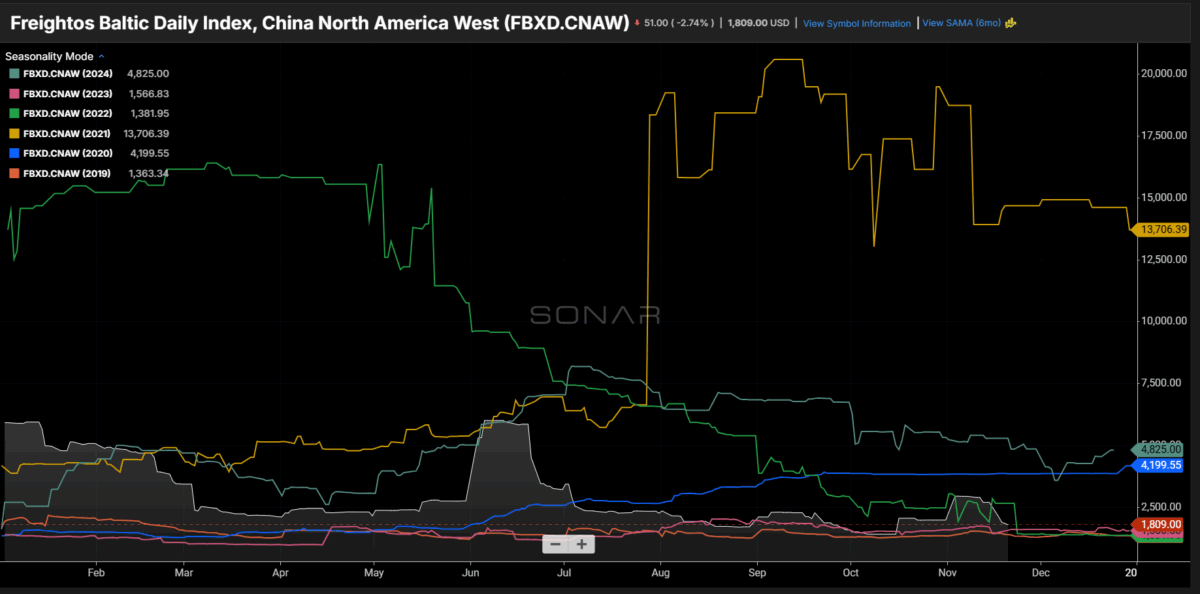
Task: Zoom in with the plus button
Action: coord(580,544)
